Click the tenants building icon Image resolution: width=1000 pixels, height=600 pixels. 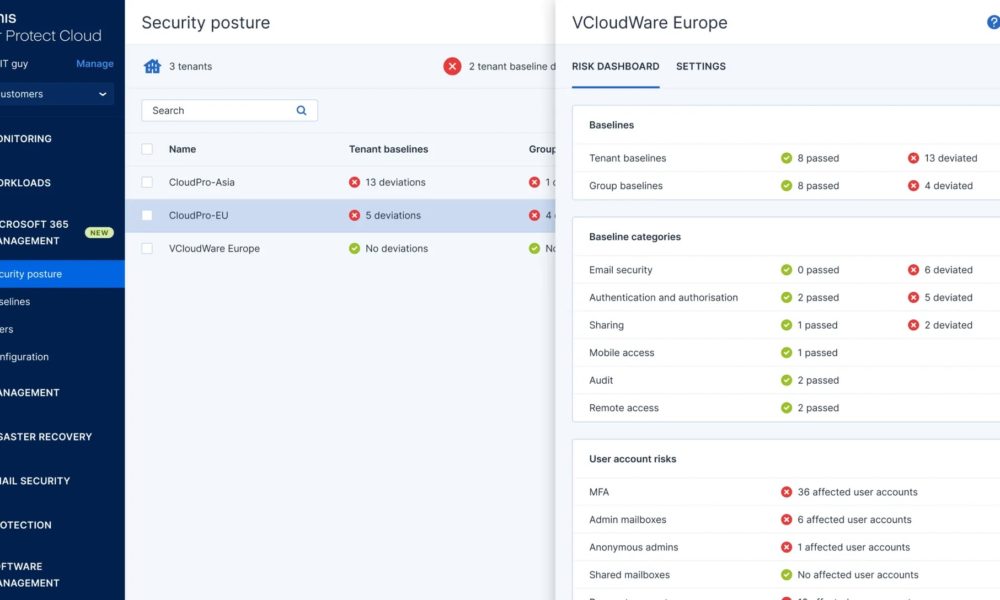point(152,66)
